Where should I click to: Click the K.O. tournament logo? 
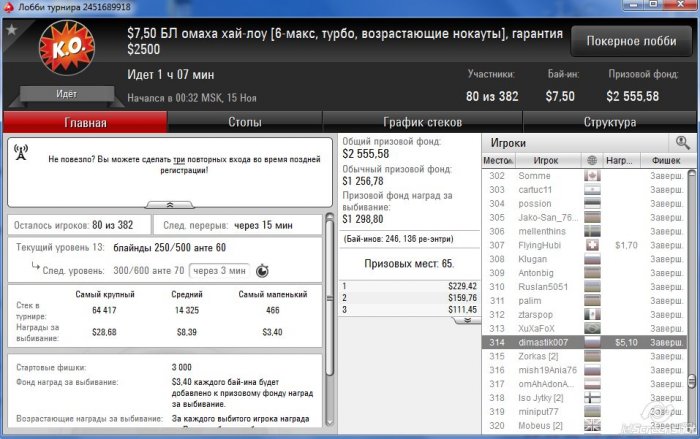[x=67, y=47]
